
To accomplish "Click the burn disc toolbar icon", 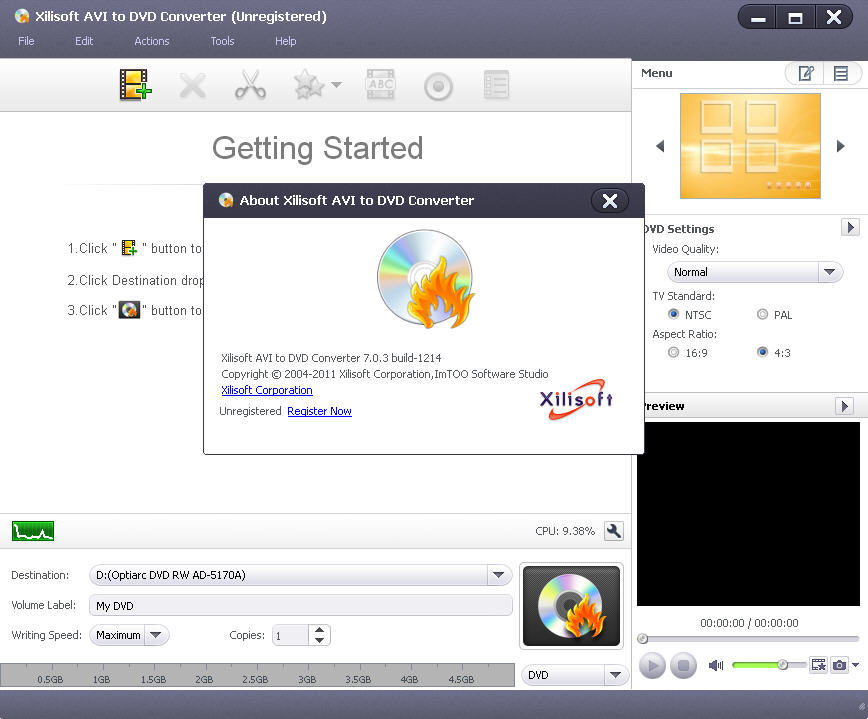I will point(438,85).
